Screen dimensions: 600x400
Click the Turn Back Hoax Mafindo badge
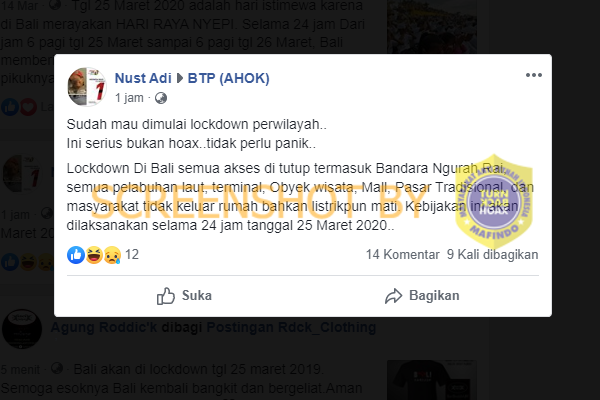point(494,201)
